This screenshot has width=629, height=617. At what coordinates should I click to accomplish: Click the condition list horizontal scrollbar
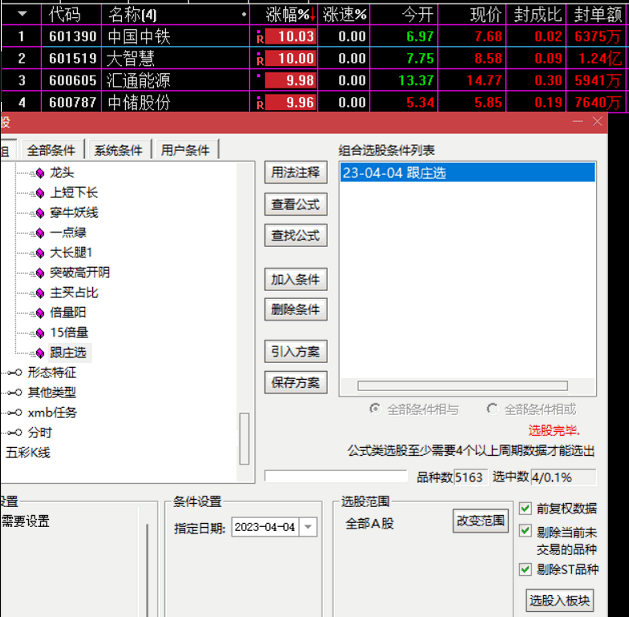pyautogui.click(x=463, y=386)
